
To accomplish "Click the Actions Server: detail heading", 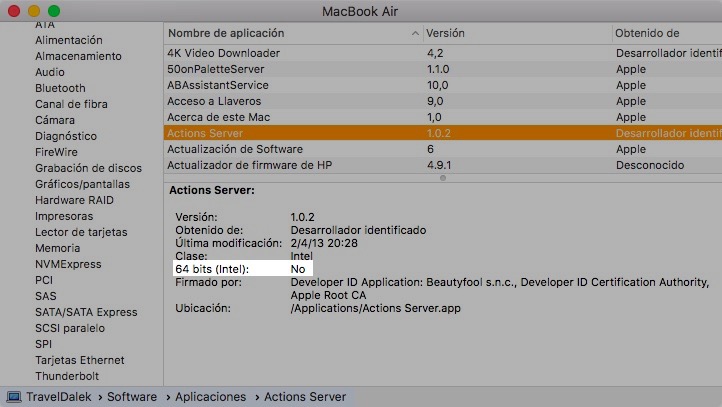I will click(x=211, y=190).
